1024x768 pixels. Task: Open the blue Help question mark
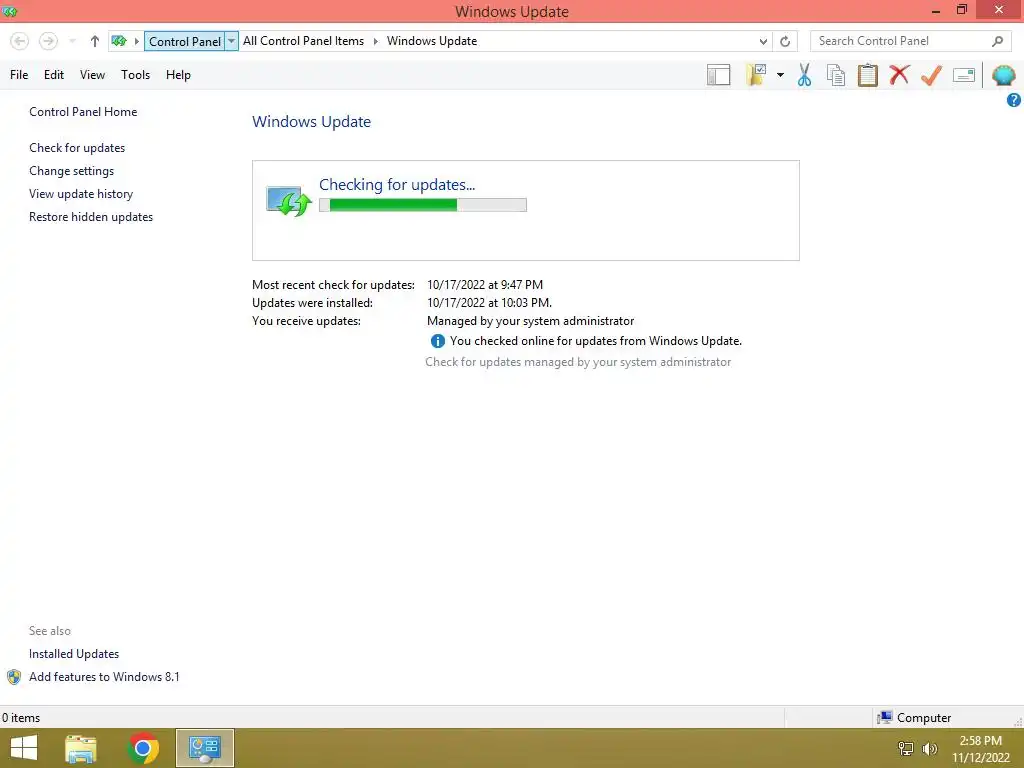coord(1014,100)
